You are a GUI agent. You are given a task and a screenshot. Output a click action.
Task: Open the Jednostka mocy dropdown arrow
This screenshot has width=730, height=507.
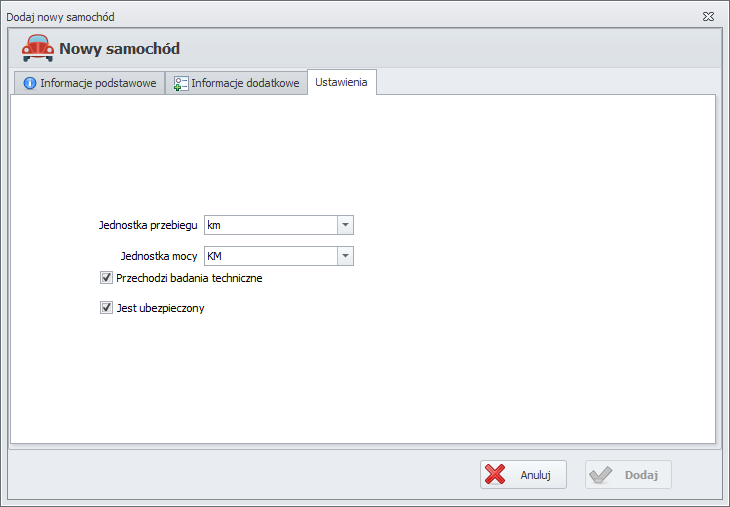(x=345, y=257)
